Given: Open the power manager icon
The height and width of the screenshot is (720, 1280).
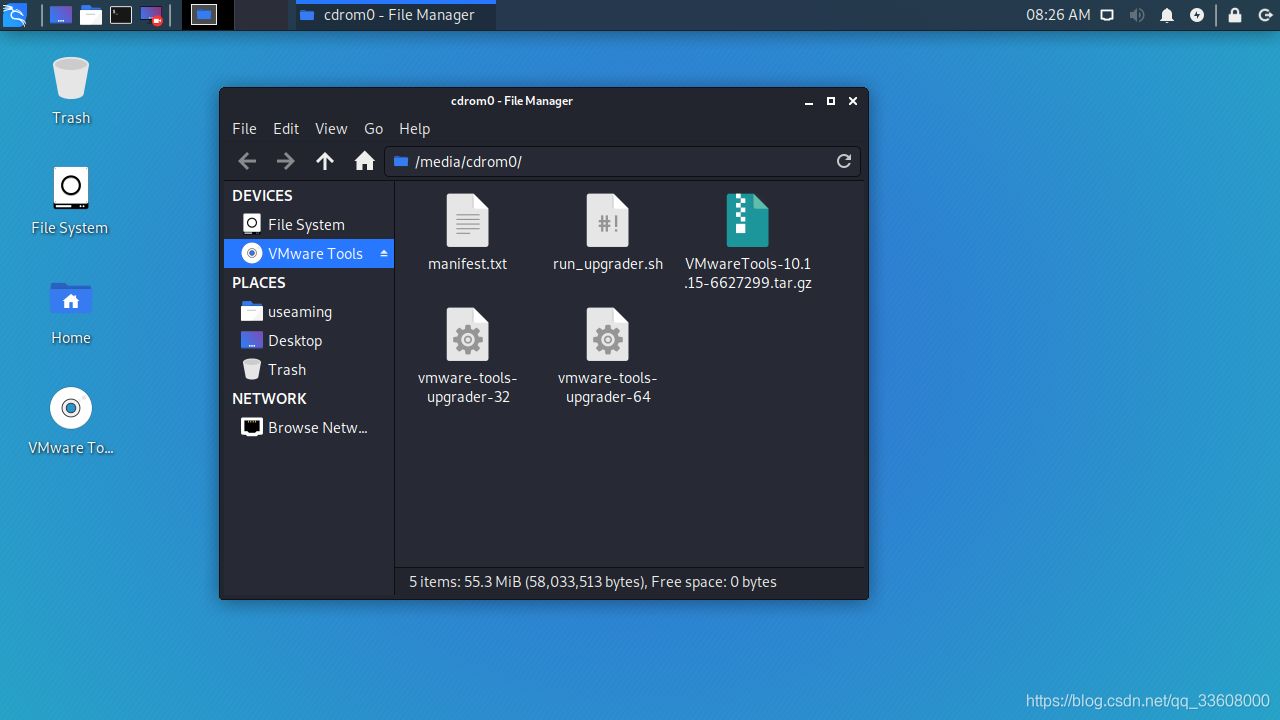Looking at the screenshot, I should pos(1197,15).
